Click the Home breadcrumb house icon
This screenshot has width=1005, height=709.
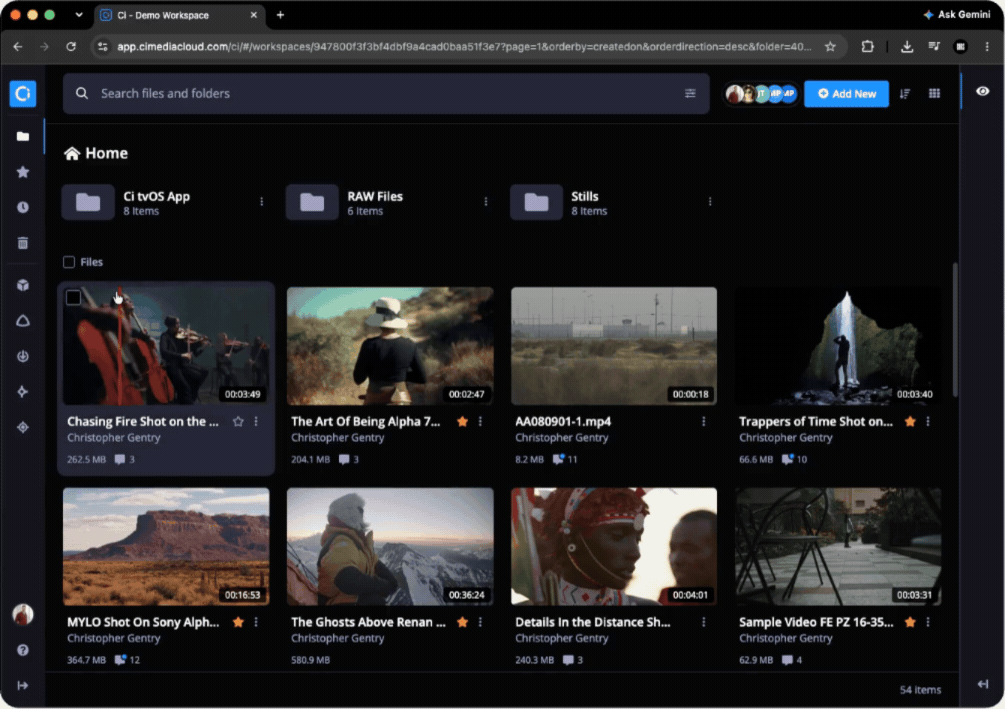coord(72,153)
